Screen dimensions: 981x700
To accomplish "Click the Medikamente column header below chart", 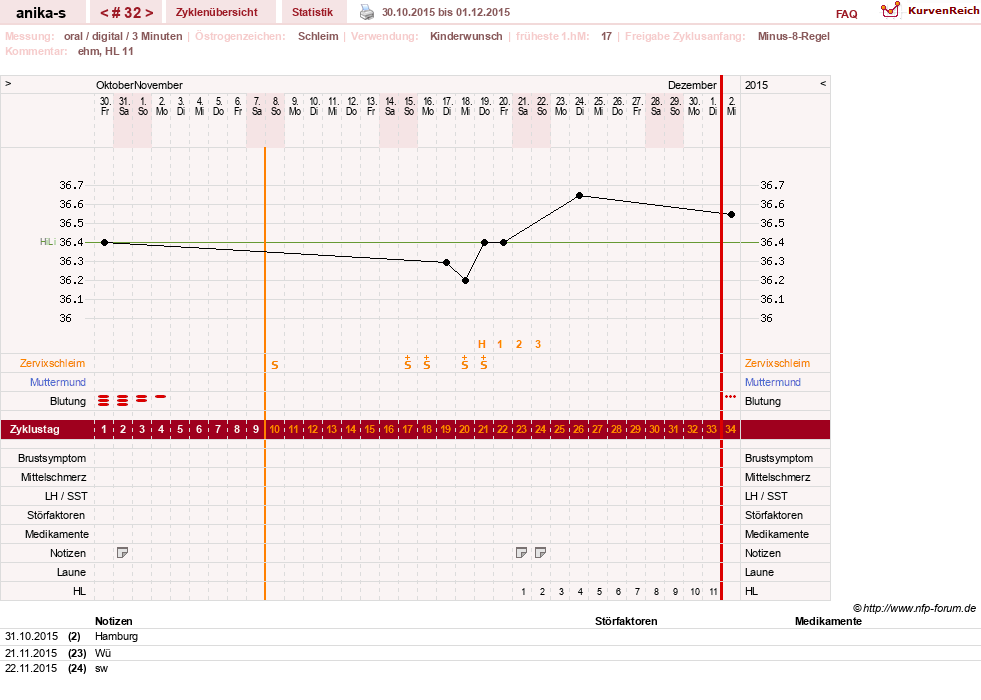I will point(828,621).
